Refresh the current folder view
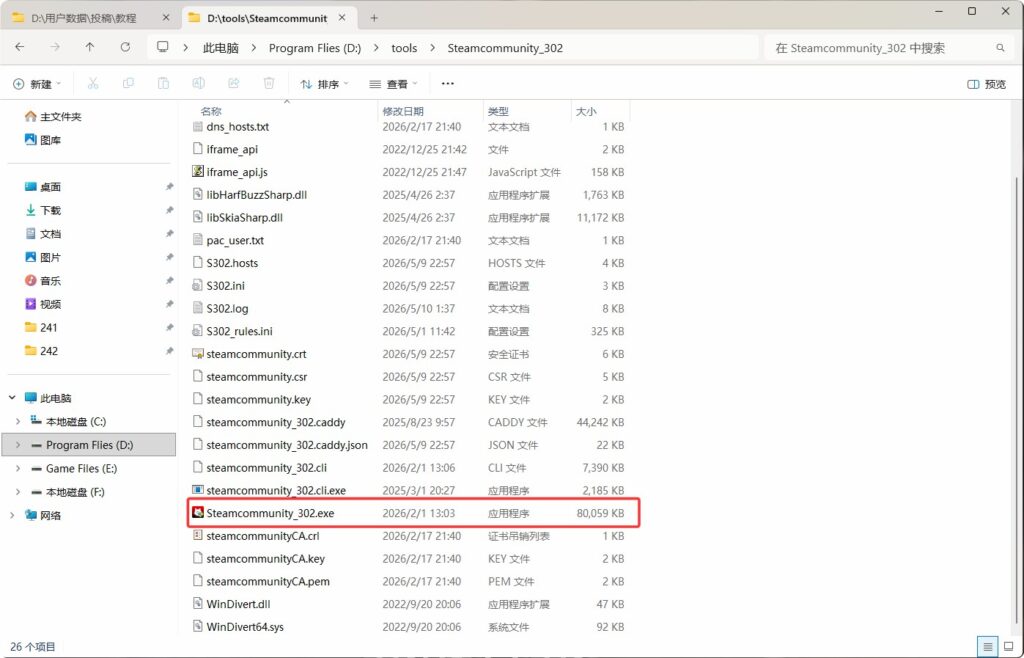The width and height of the screenshot is (1024, 658). (125, 47)
